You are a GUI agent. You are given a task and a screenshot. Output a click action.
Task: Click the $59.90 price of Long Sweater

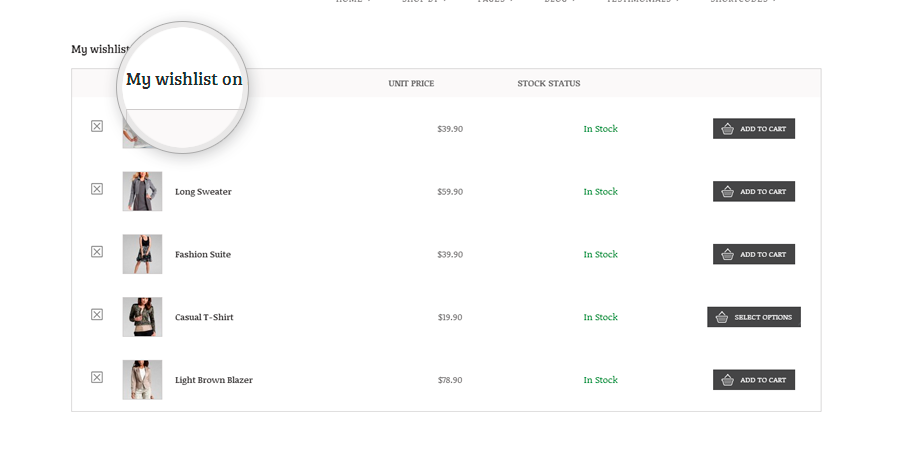coord(450,192)
